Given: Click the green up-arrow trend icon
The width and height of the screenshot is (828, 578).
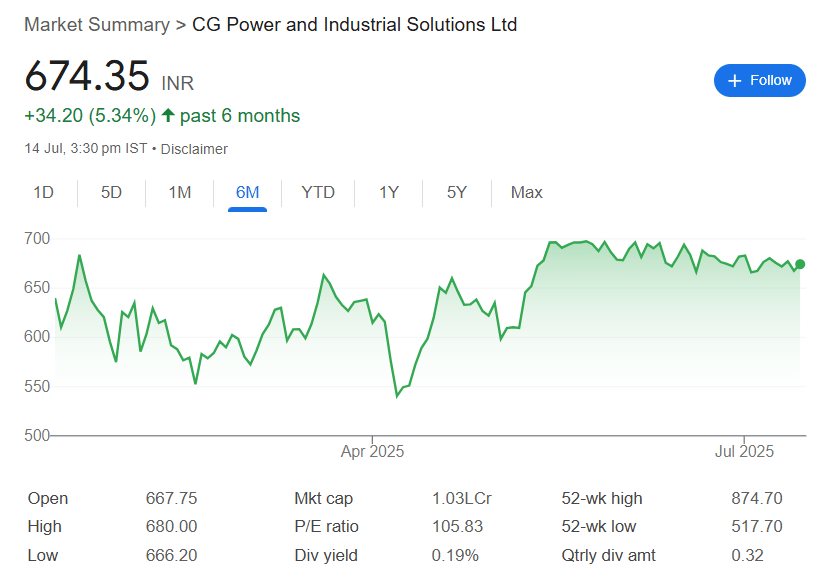Looking at the screenshot, I should click(168, 115).
